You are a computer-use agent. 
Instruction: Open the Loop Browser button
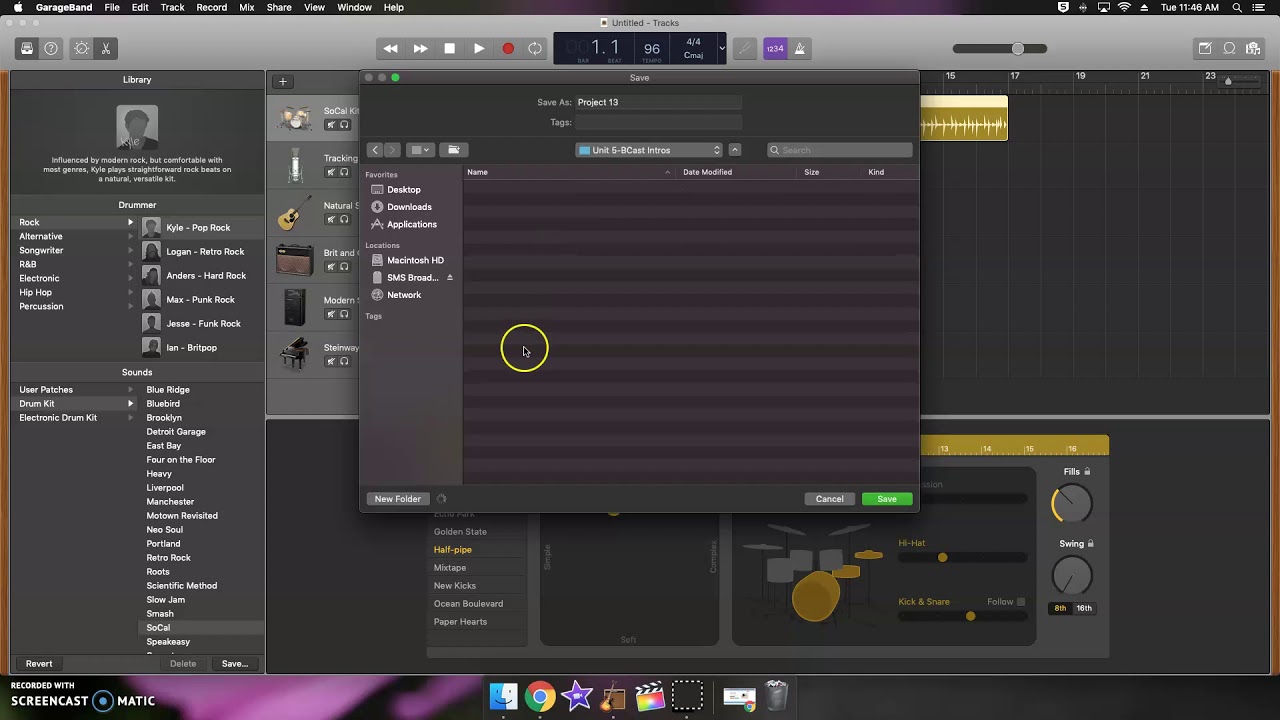pos(1229,48)
